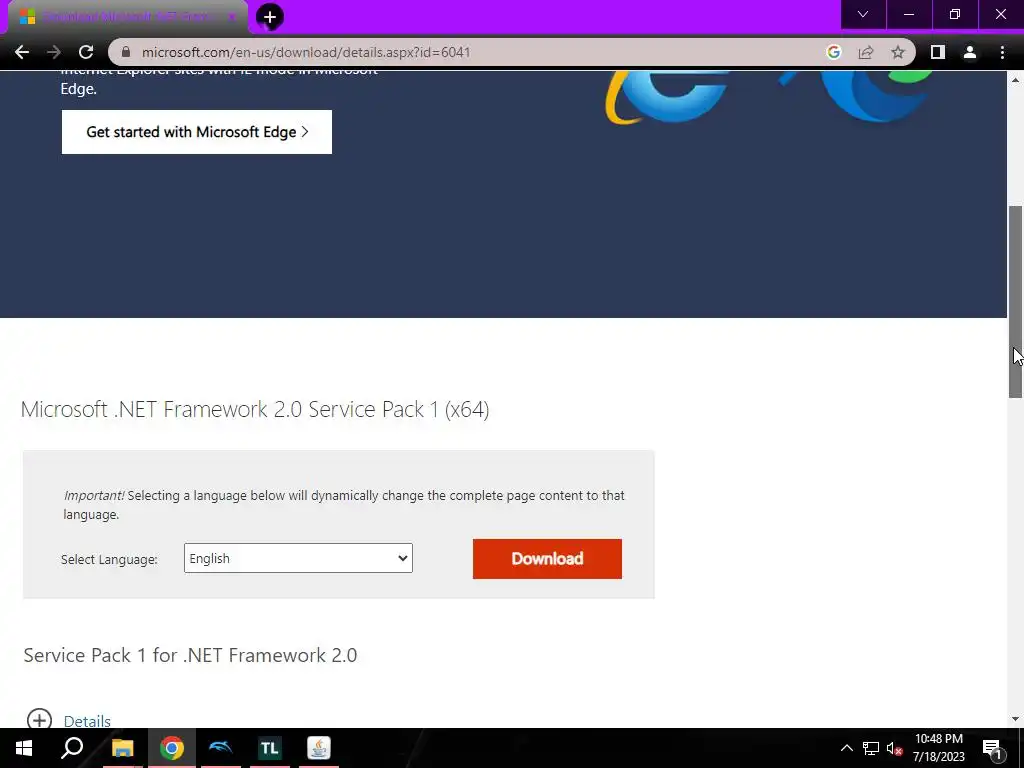
Task: Open the taskbar clock and date
Action: [938, 748]
